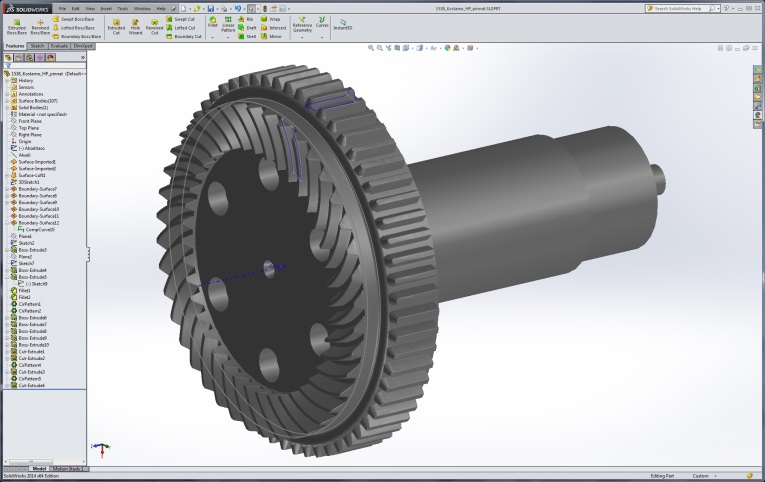Expand the History folder

click(7, 80)
